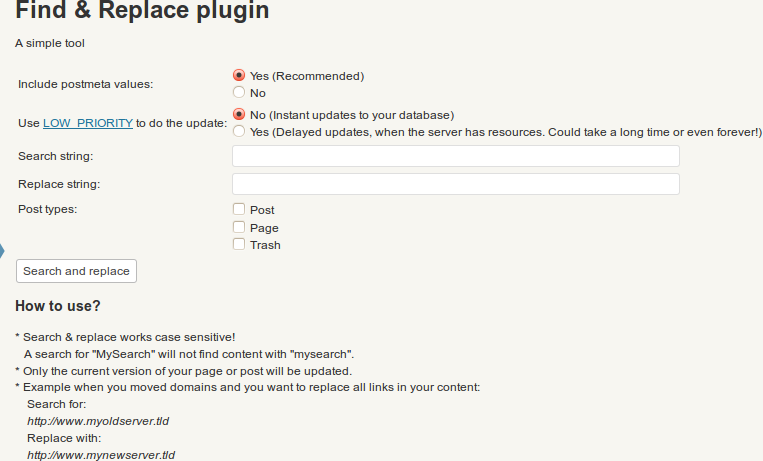Click the Page checkbox label text

264,228
